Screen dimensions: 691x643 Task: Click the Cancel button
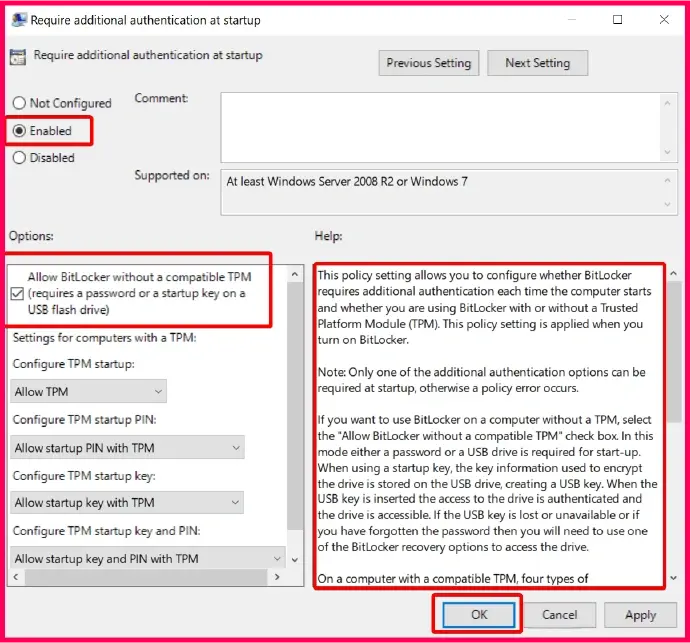(x=560, y=615)
